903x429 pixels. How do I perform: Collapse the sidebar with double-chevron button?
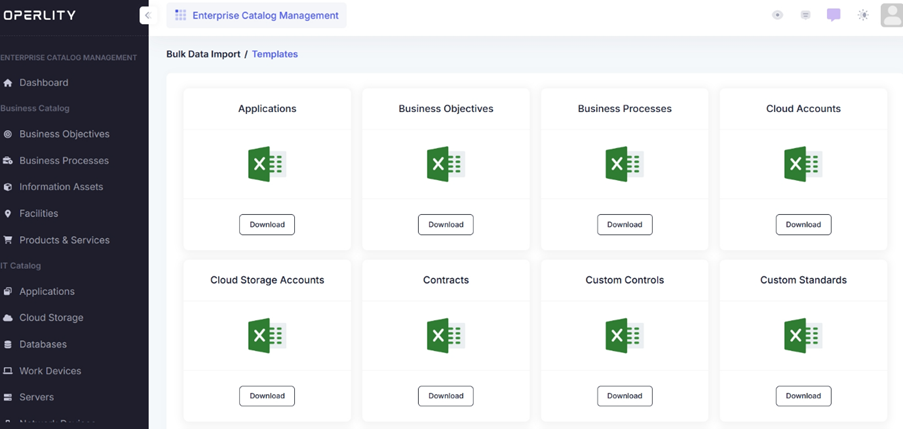click(146, 16)
